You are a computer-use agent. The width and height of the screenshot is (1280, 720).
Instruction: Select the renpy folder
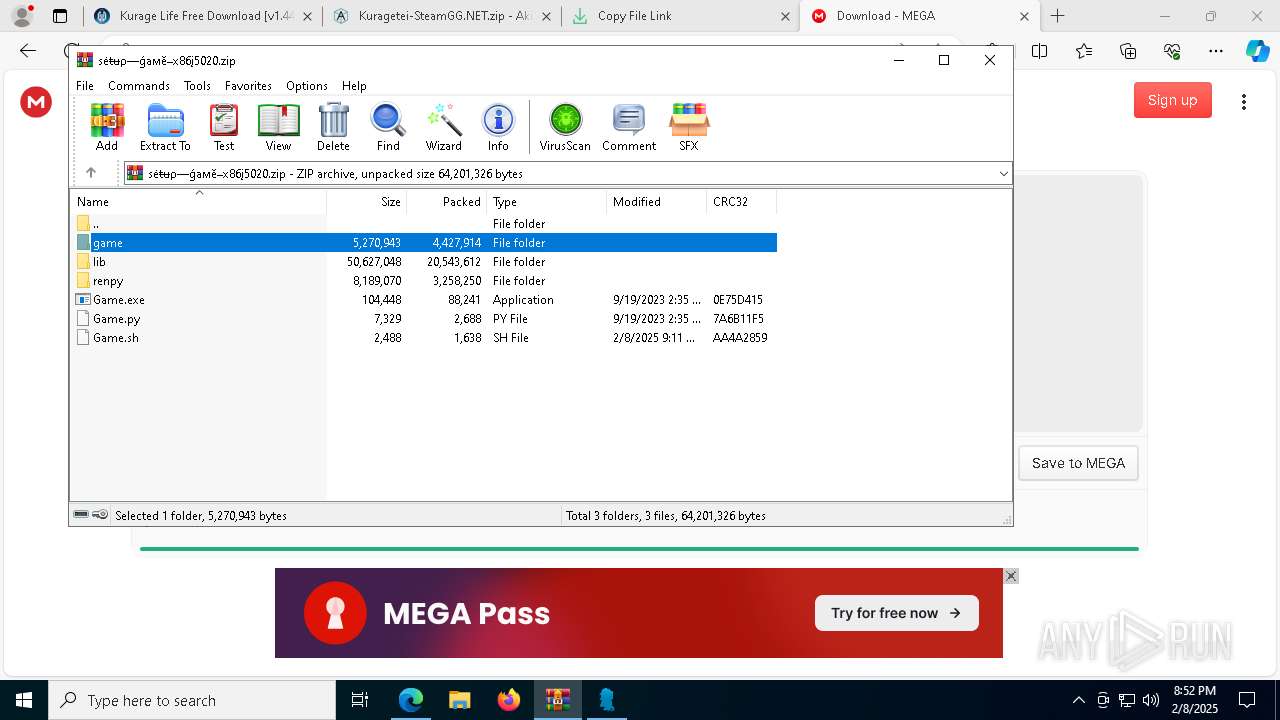(x=424, y=281)
